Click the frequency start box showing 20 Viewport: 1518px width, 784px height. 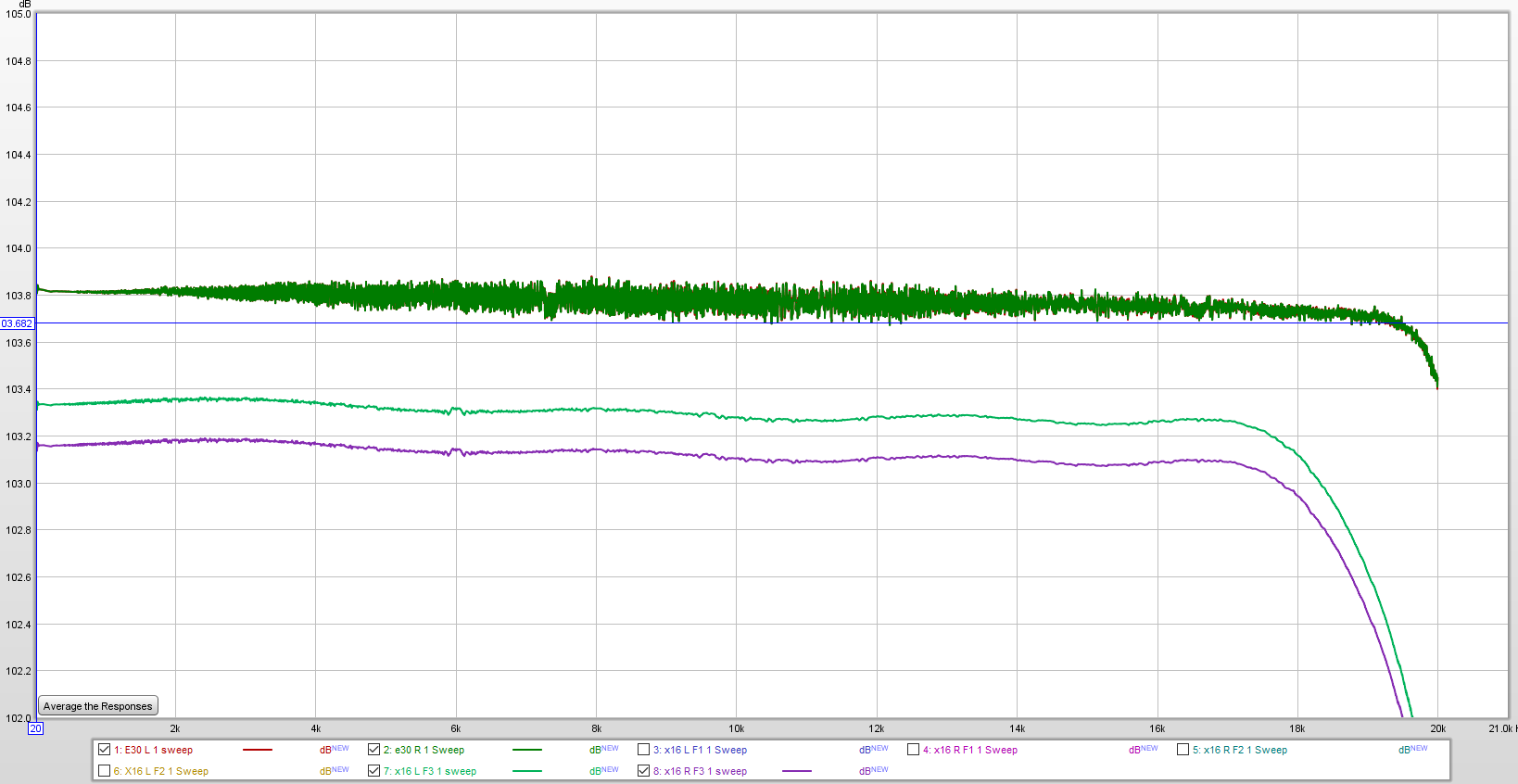coord(35,728)
